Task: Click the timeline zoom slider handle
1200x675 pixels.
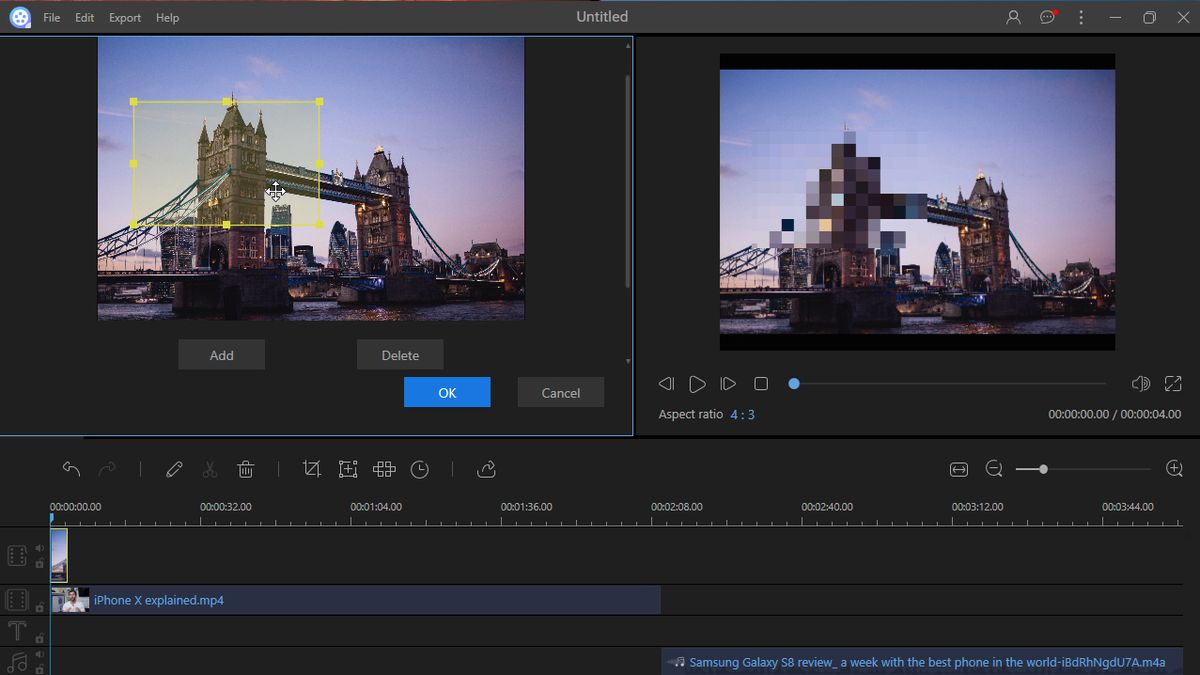Action: coord(1043,469)
